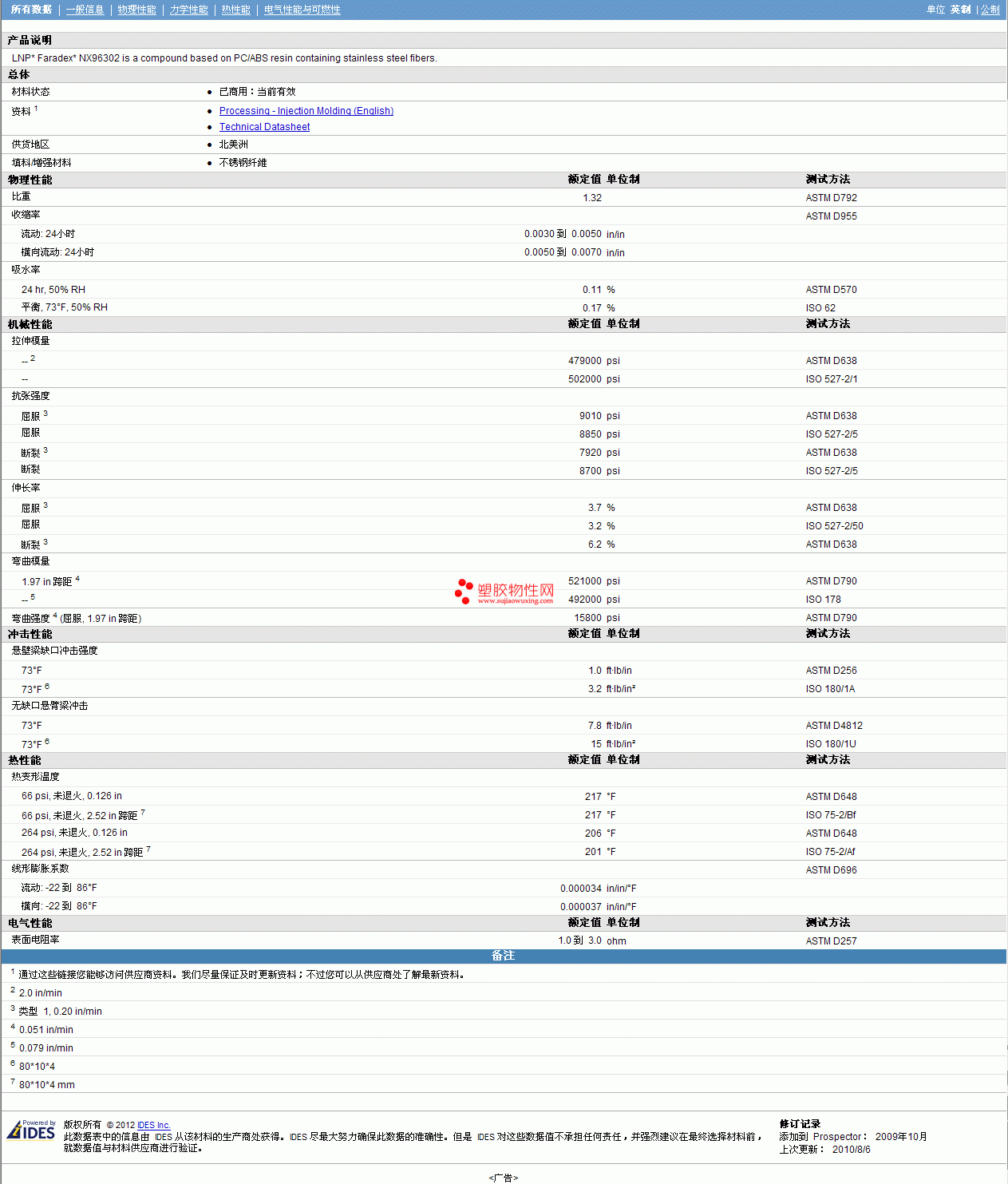Screen dimensions: 1008x1184
Task: Click the 添加到 Prospector 2009年10月 entry
Action: pos(853,1137)
